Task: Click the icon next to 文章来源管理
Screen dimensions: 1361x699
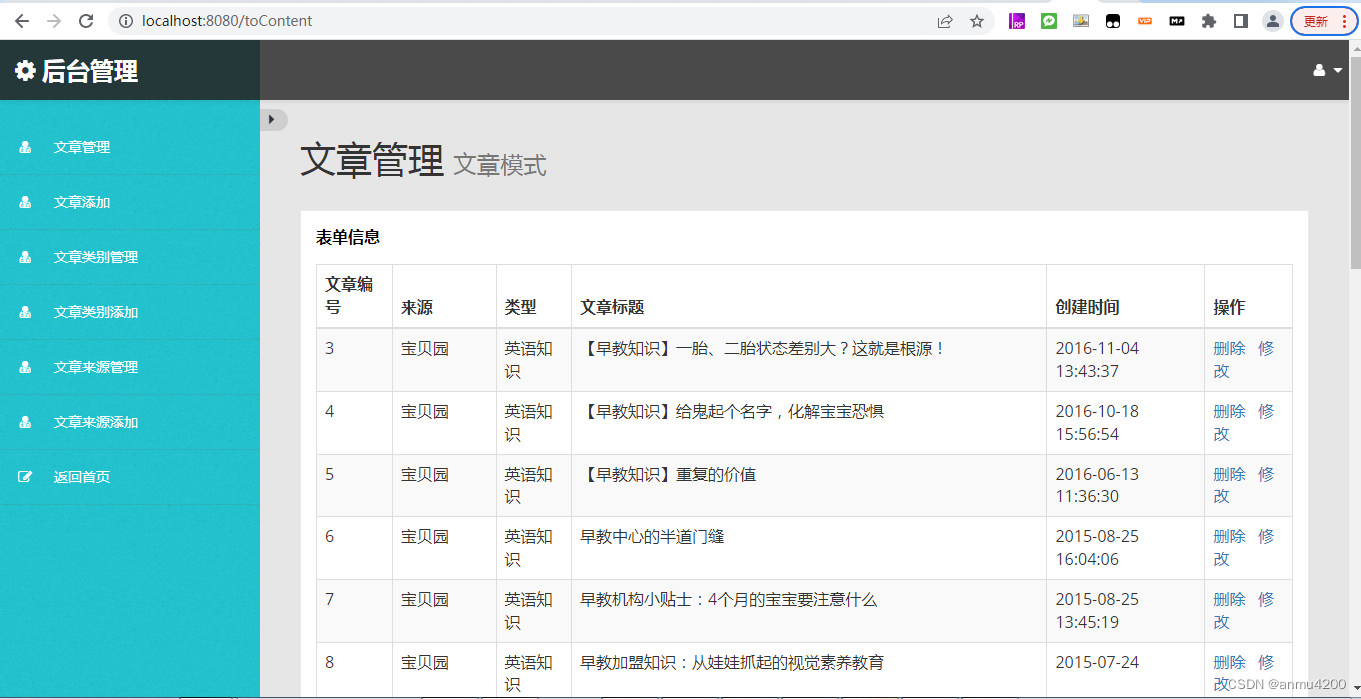Action: click(25, 367)
